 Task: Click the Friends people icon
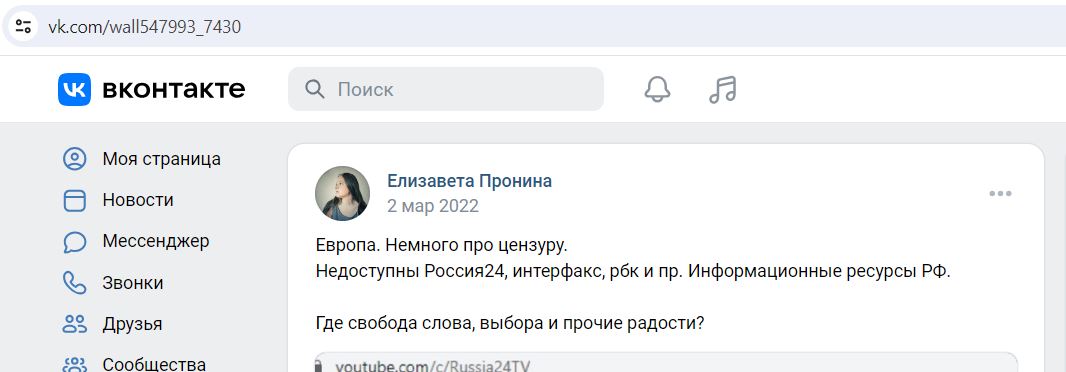click(x=75, y=324)
